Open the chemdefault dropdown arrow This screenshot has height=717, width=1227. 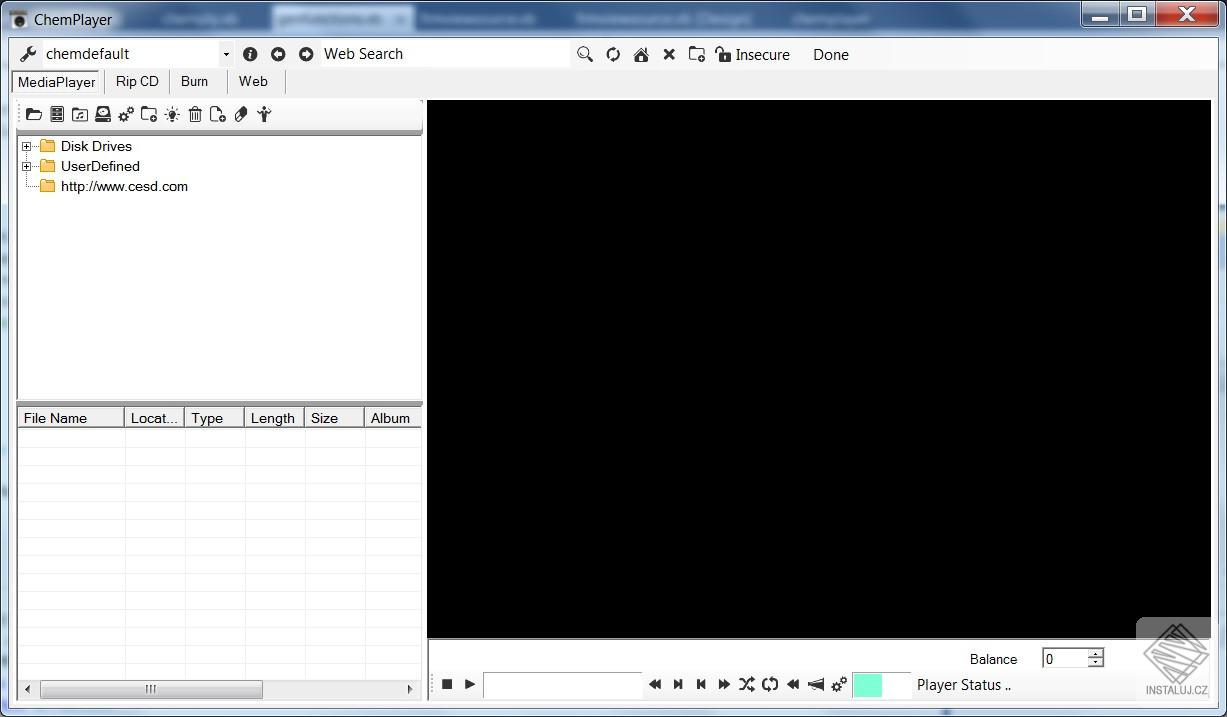[x=226, y=55]
